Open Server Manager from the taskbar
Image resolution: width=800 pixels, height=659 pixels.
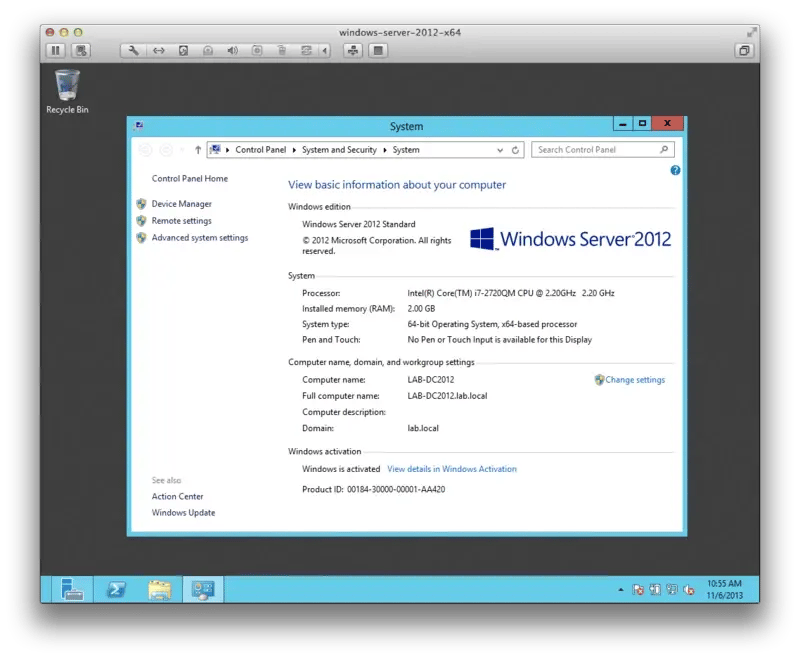click(70, 589)
